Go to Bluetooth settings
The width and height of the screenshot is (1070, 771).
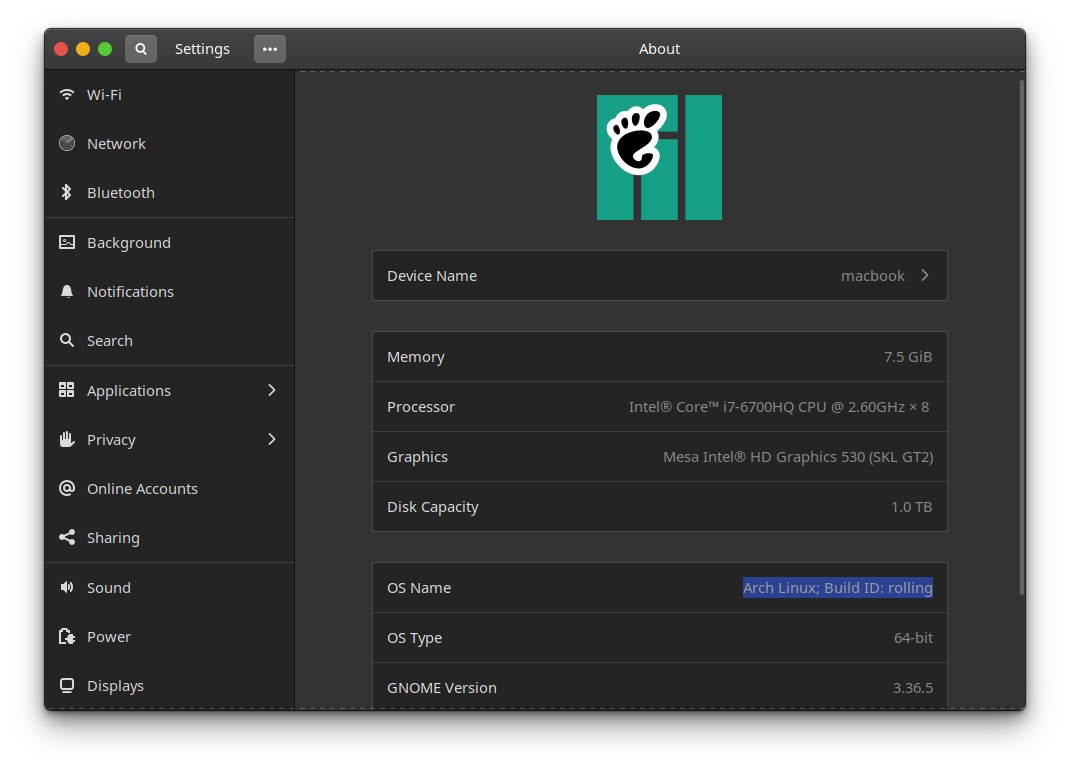coord(169,193)
